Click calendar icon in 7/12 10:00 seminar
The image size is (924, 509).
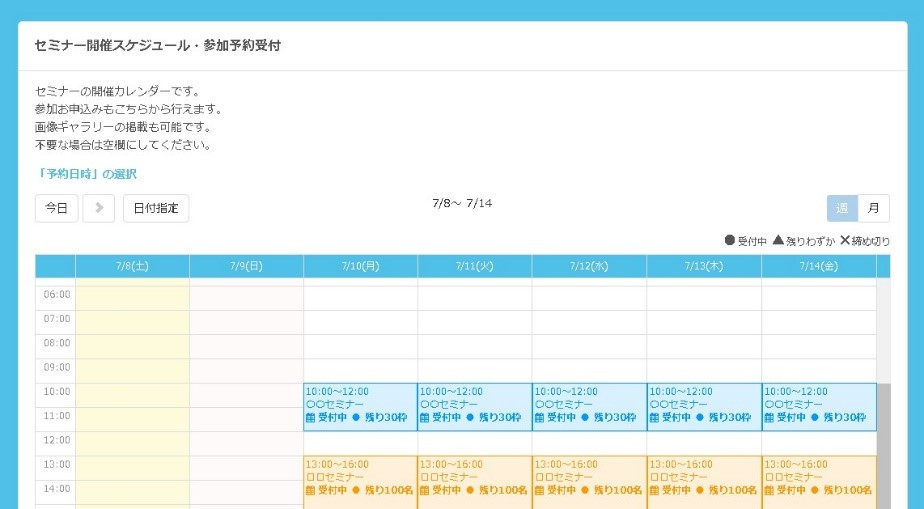539,418
